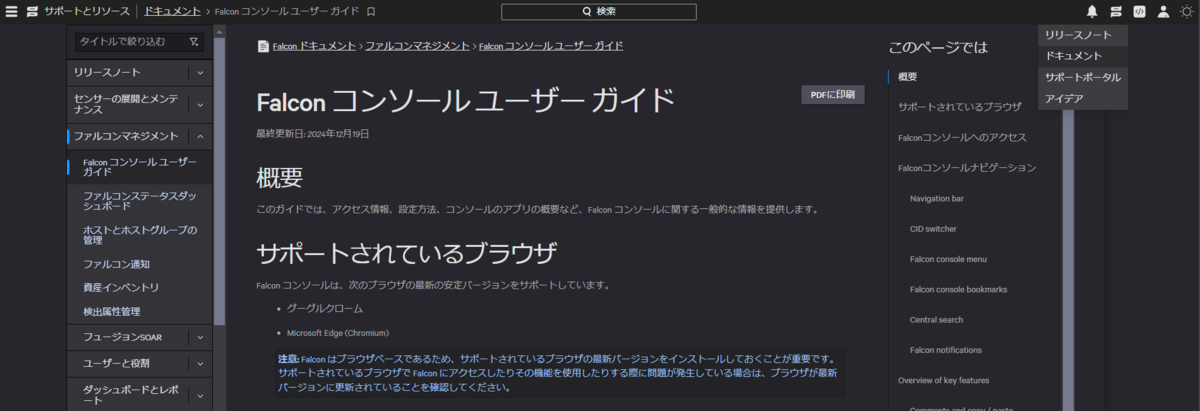1200x411 pixels.
Task: Open 検出属性管理 sidebar item
Action: coord(111,312)
